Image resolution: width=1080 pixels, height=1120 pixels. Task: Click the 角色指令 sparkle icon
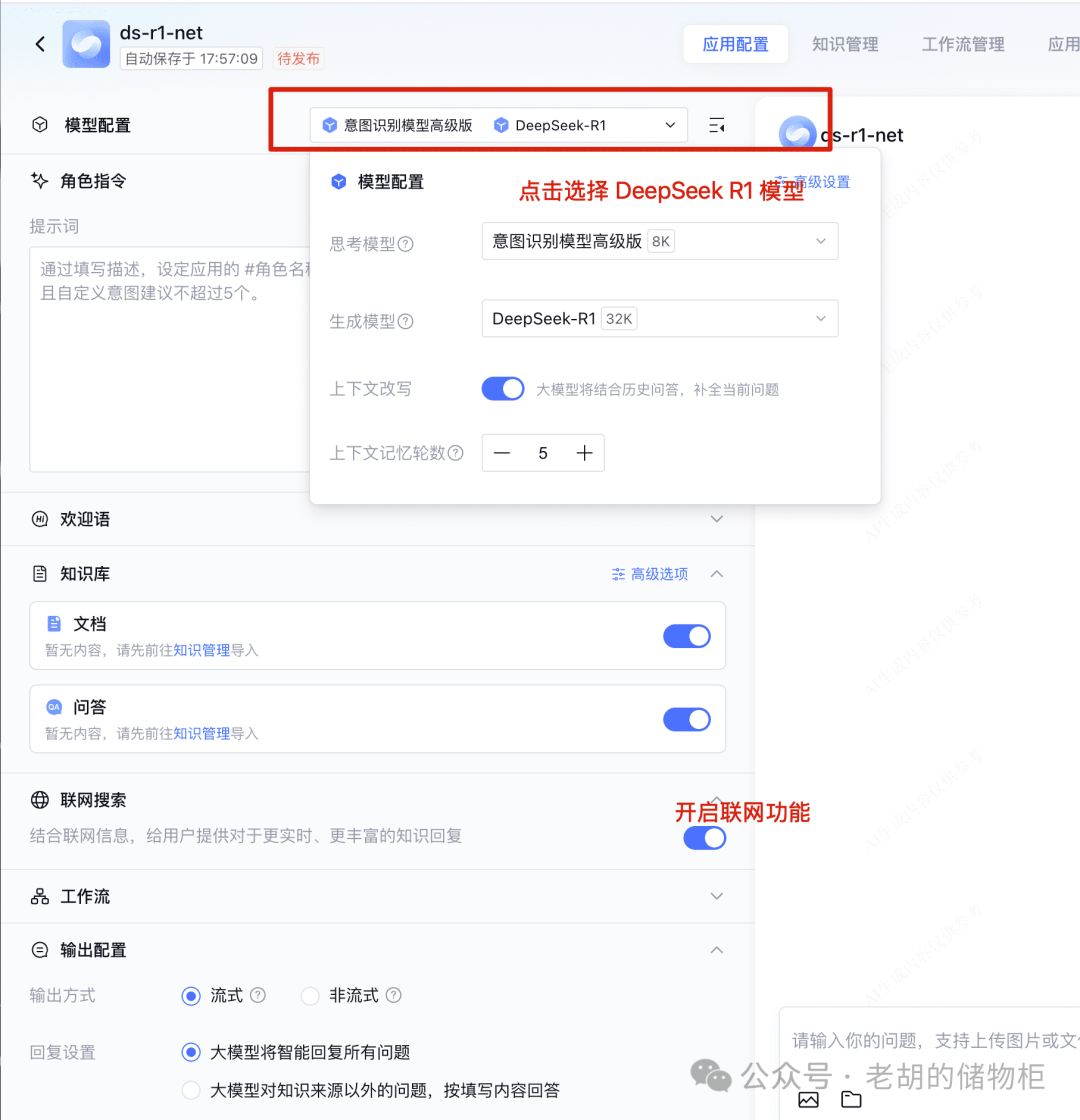tap(39, 181)
